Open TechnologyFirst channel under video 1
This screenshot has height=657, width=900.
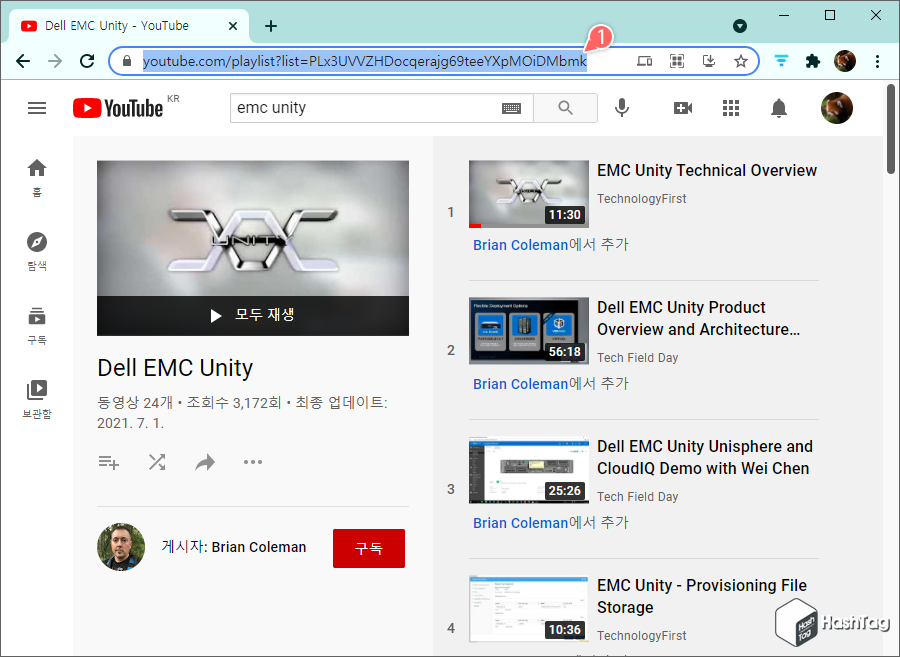[x=641, y=199]
